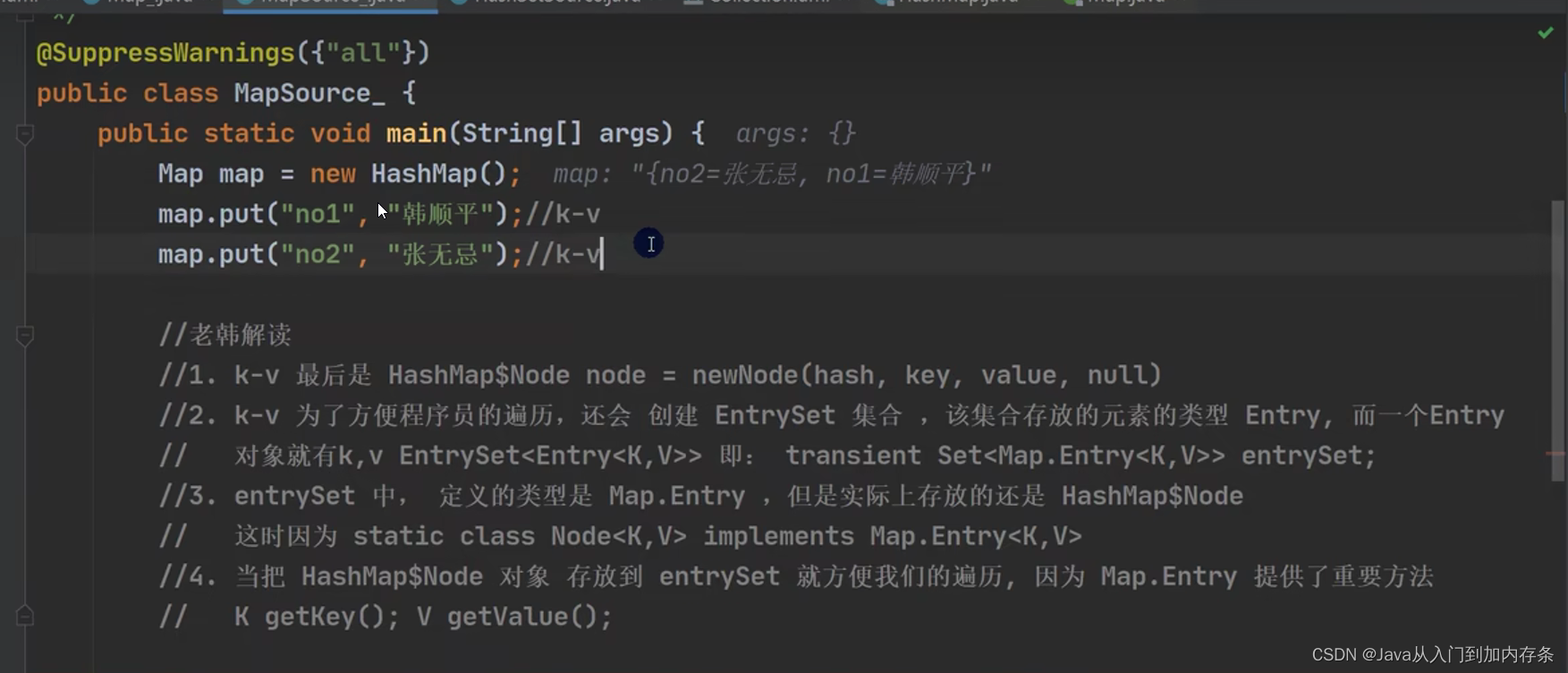Click newNode(hash, key, value, null) in comment 1
Screen dimensions: 1568x673
(927, 375)
